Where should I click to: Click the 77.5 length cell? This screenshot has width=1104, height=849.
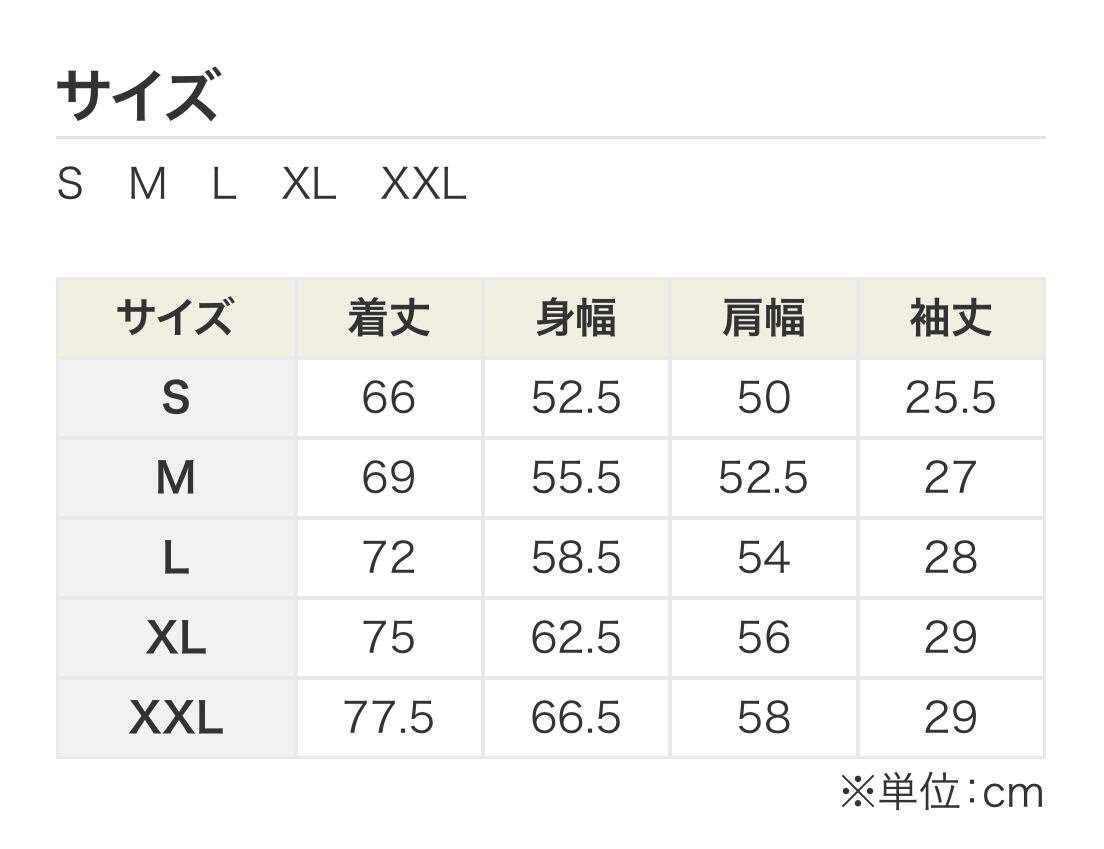(x=388, y=718)
